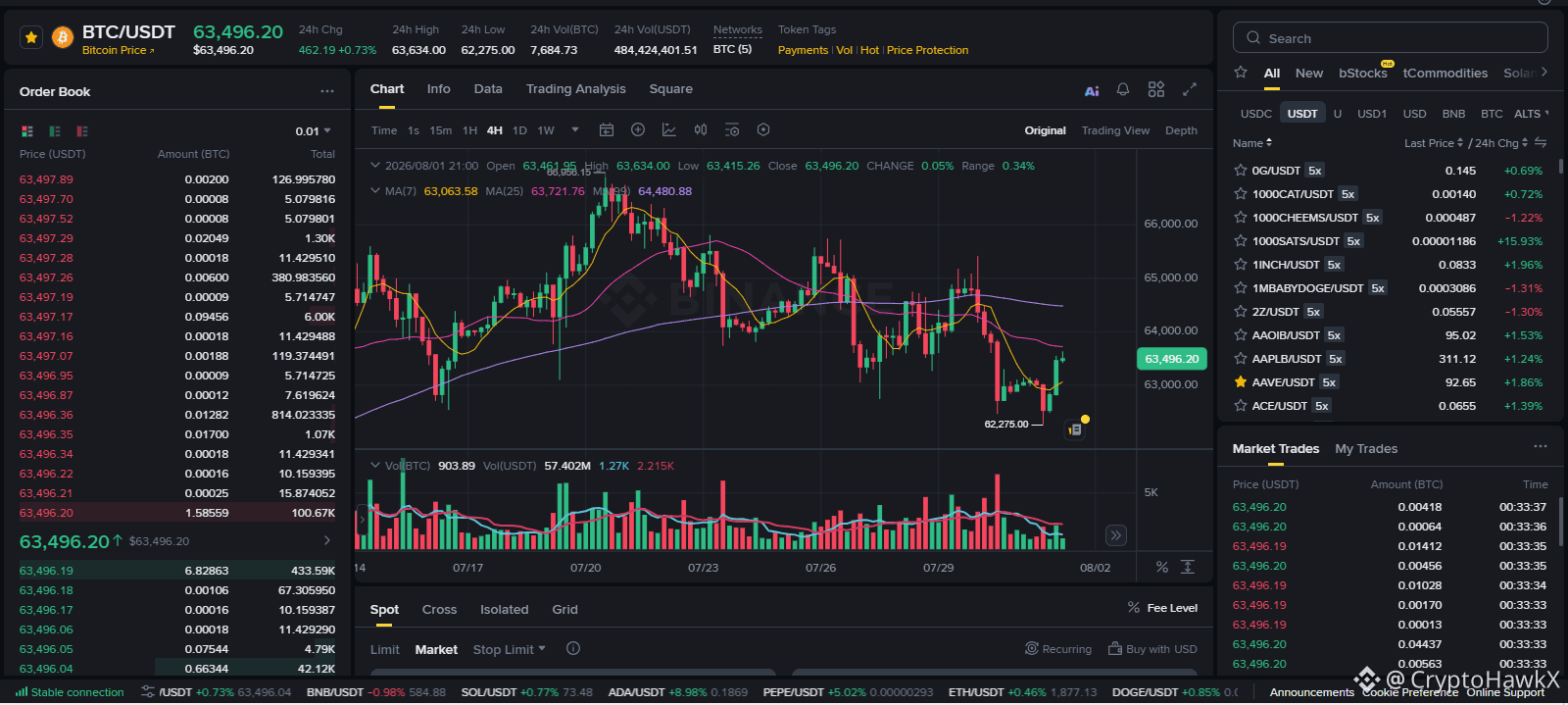Toggle auto-fit price scale icon
Screen dimensions: 1568x705
coord(1187,567)
